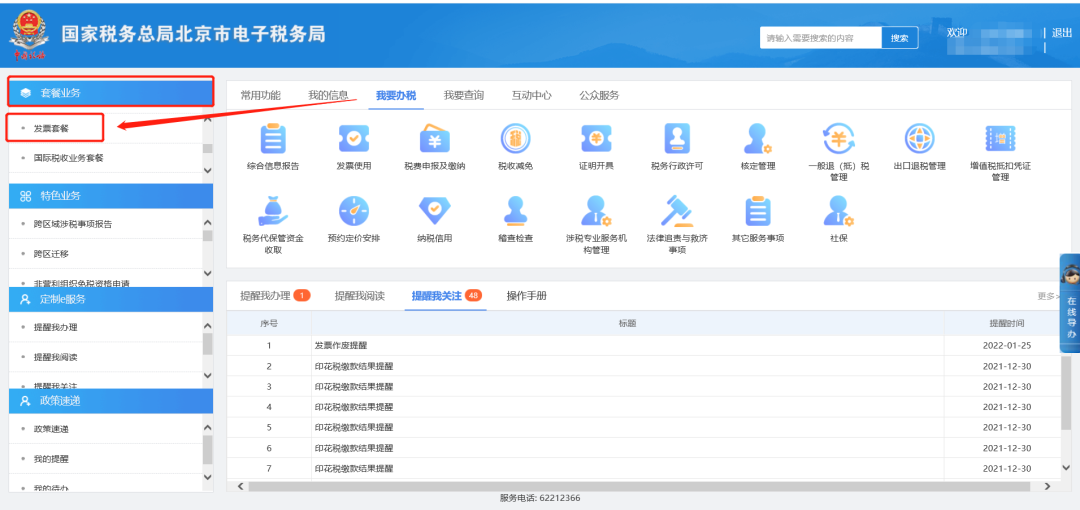The image size is (1080, 510).
Task: Focus the search input field
Action: 821,38
